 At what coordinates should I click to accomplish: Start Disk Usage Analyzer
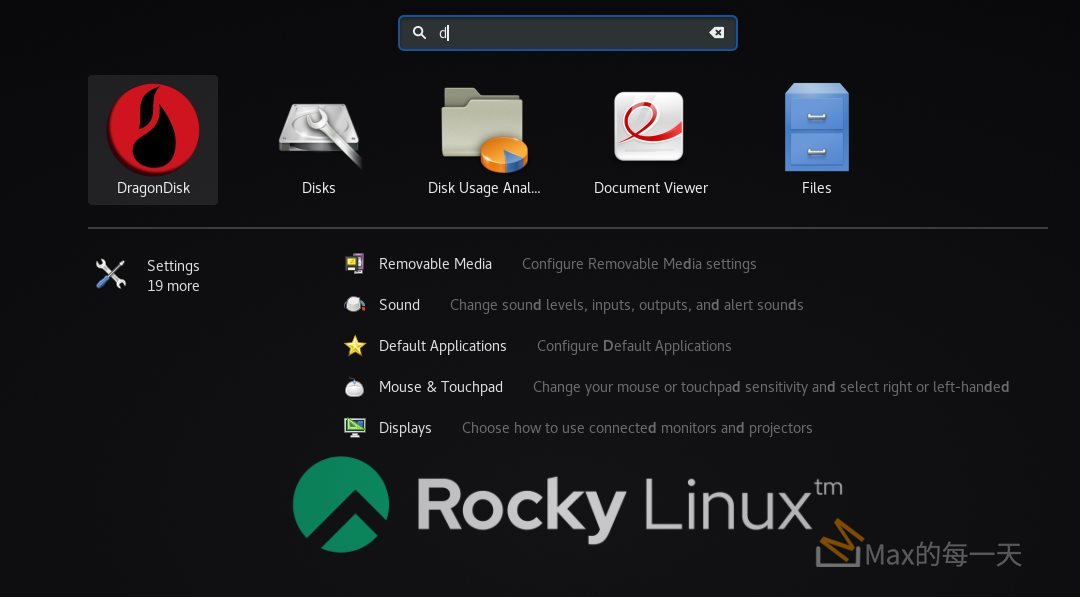pos(483,139)
